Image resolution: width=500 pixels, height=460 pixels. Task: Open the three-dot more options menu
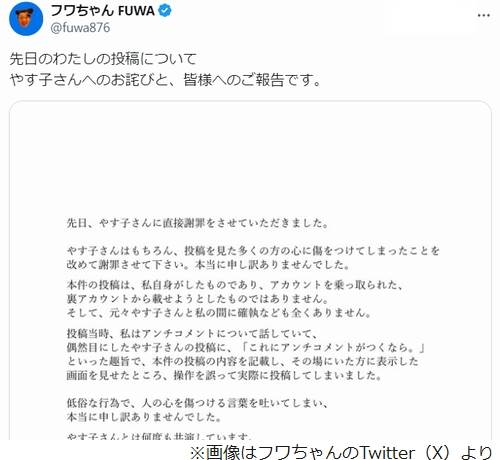[x=483, y=15]
